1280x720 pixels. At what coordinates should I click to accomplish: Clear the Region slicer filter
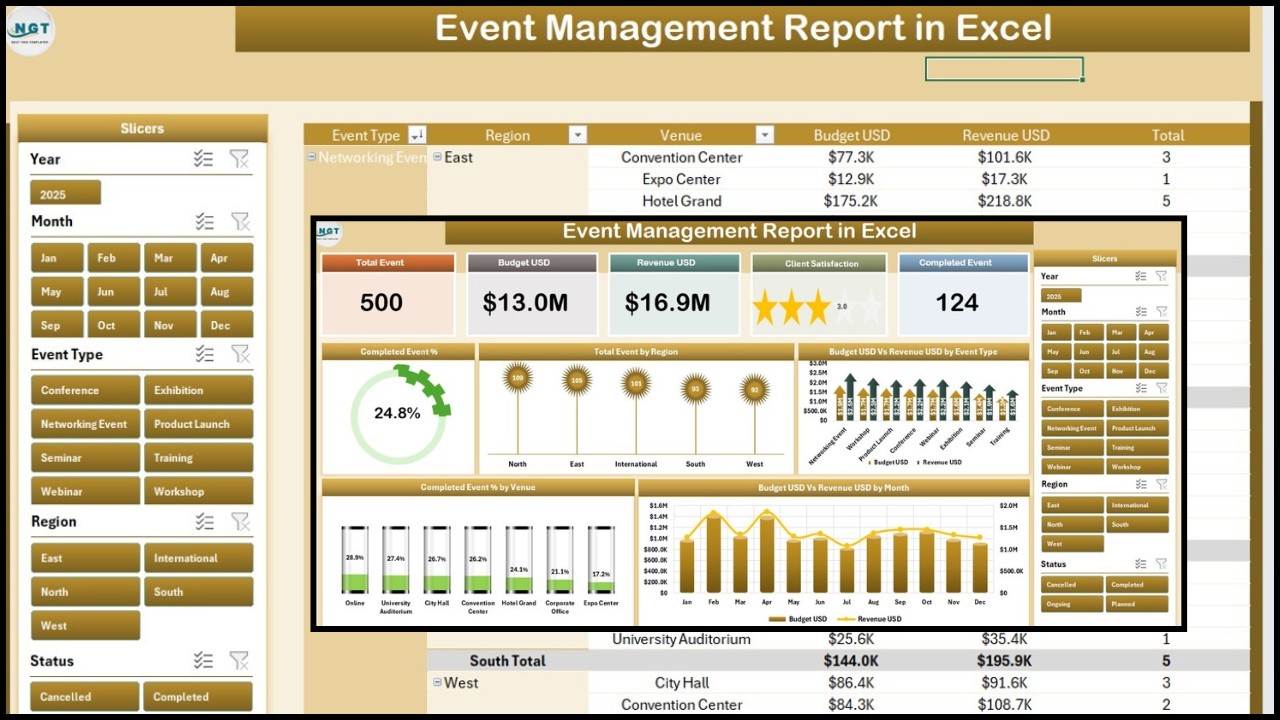[239, 521]
